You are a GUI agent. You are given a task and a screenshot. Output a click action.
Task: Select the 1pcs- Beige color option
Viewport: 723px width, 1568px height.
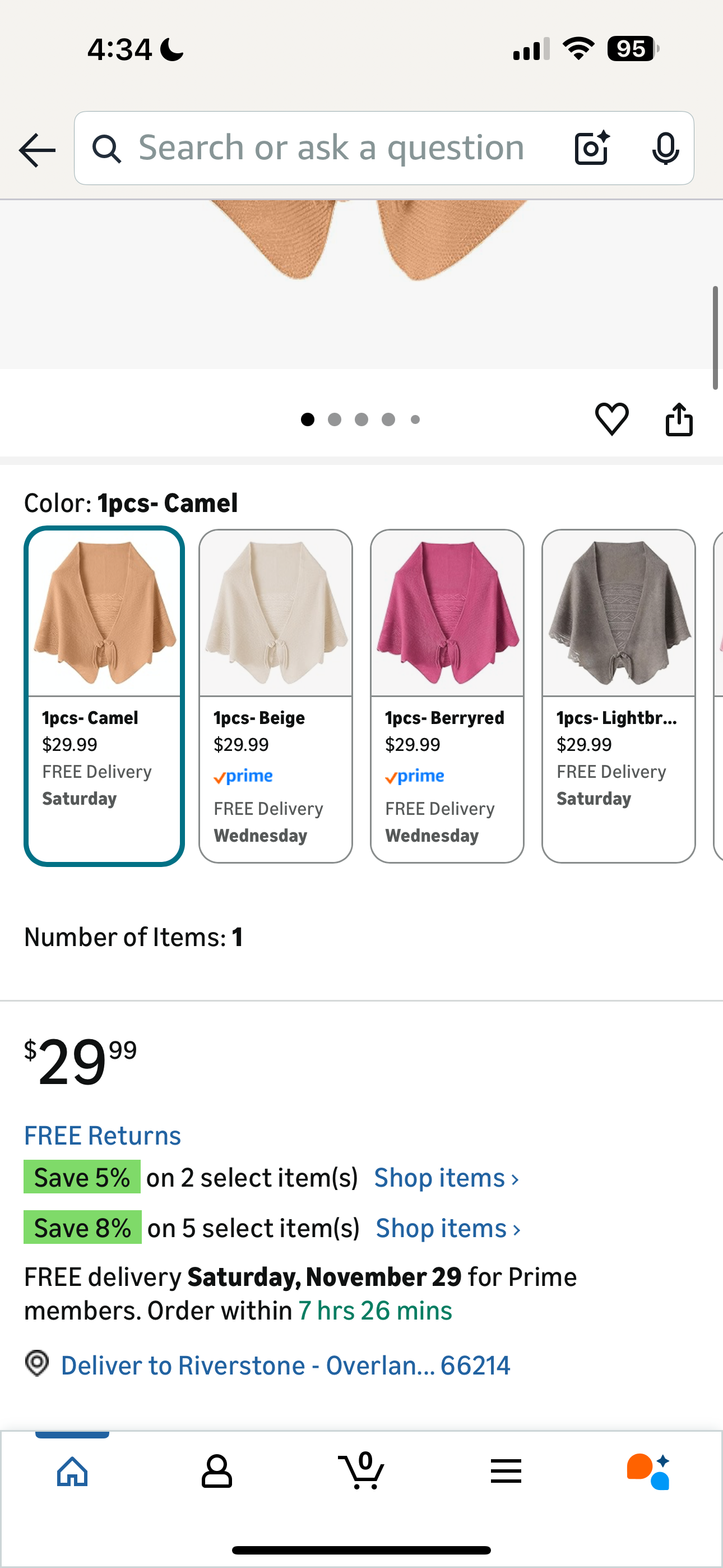[x=276, y=694]
